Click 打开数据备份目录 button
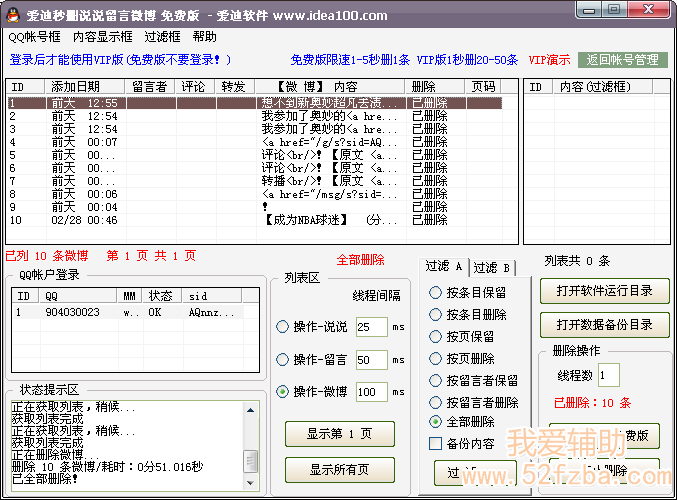This screenshot has width=677, height=500. pos(604,325)
